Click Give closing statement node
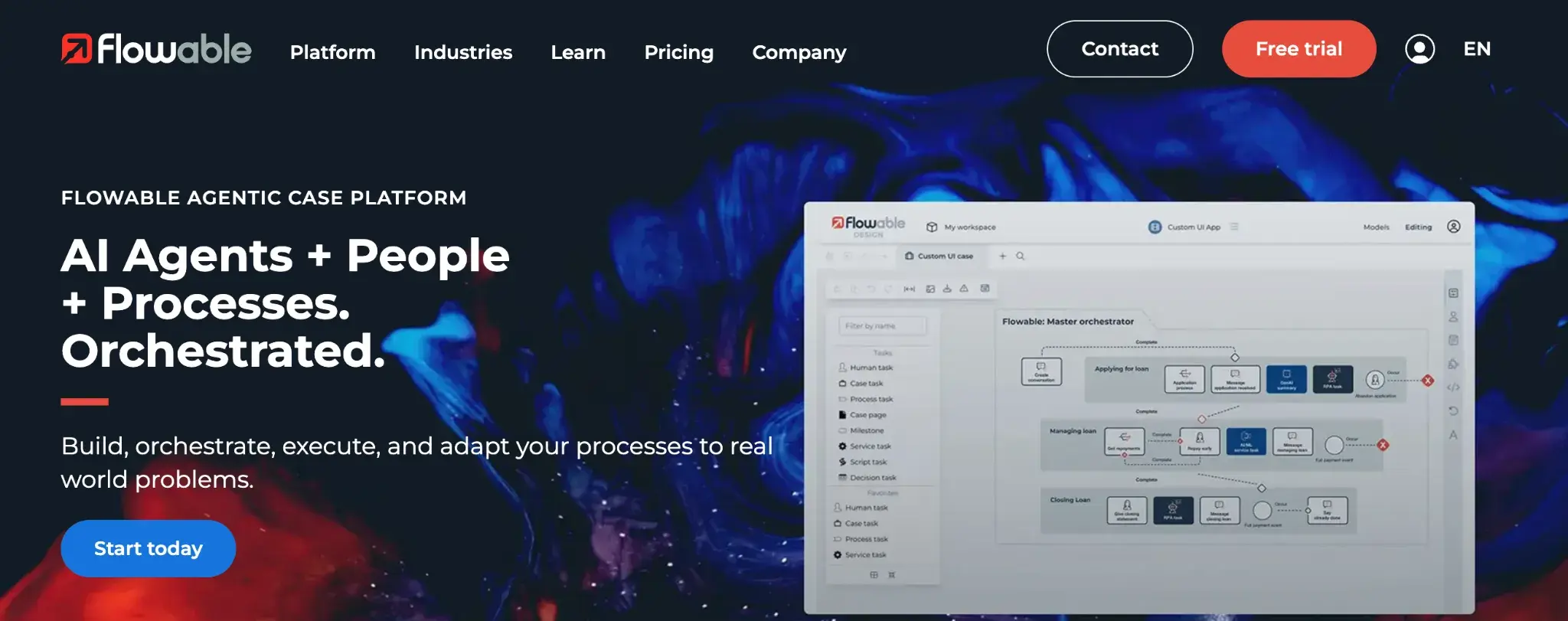The image size is (1568, 621). click(x=1127, y=511)
